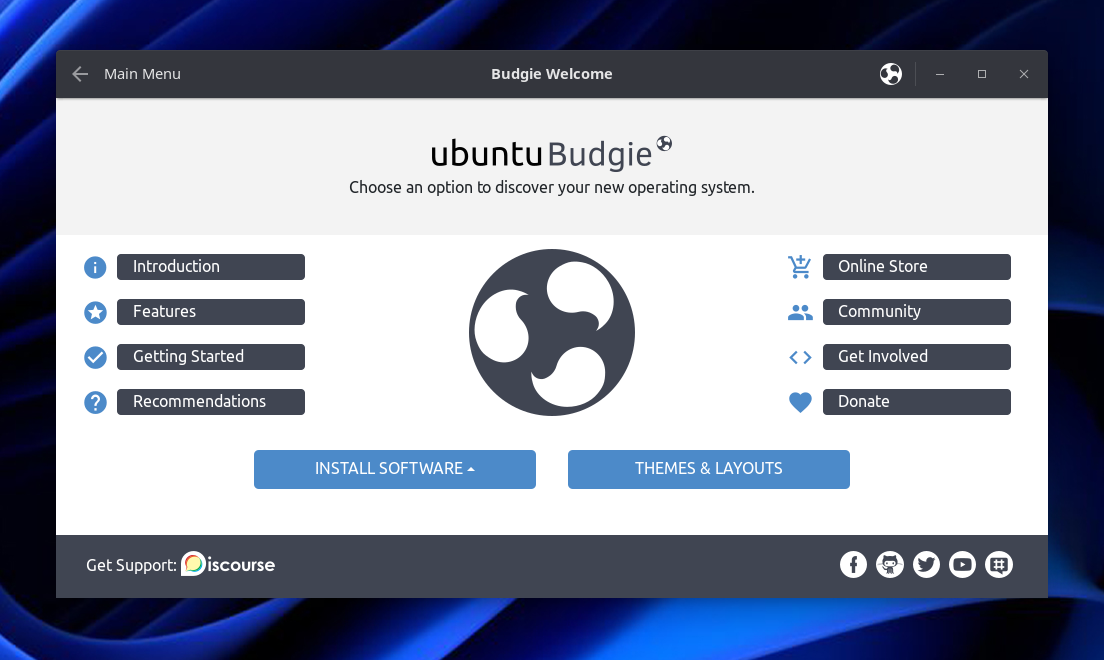
Task: Open the Community page
Action: coord(916,312)
